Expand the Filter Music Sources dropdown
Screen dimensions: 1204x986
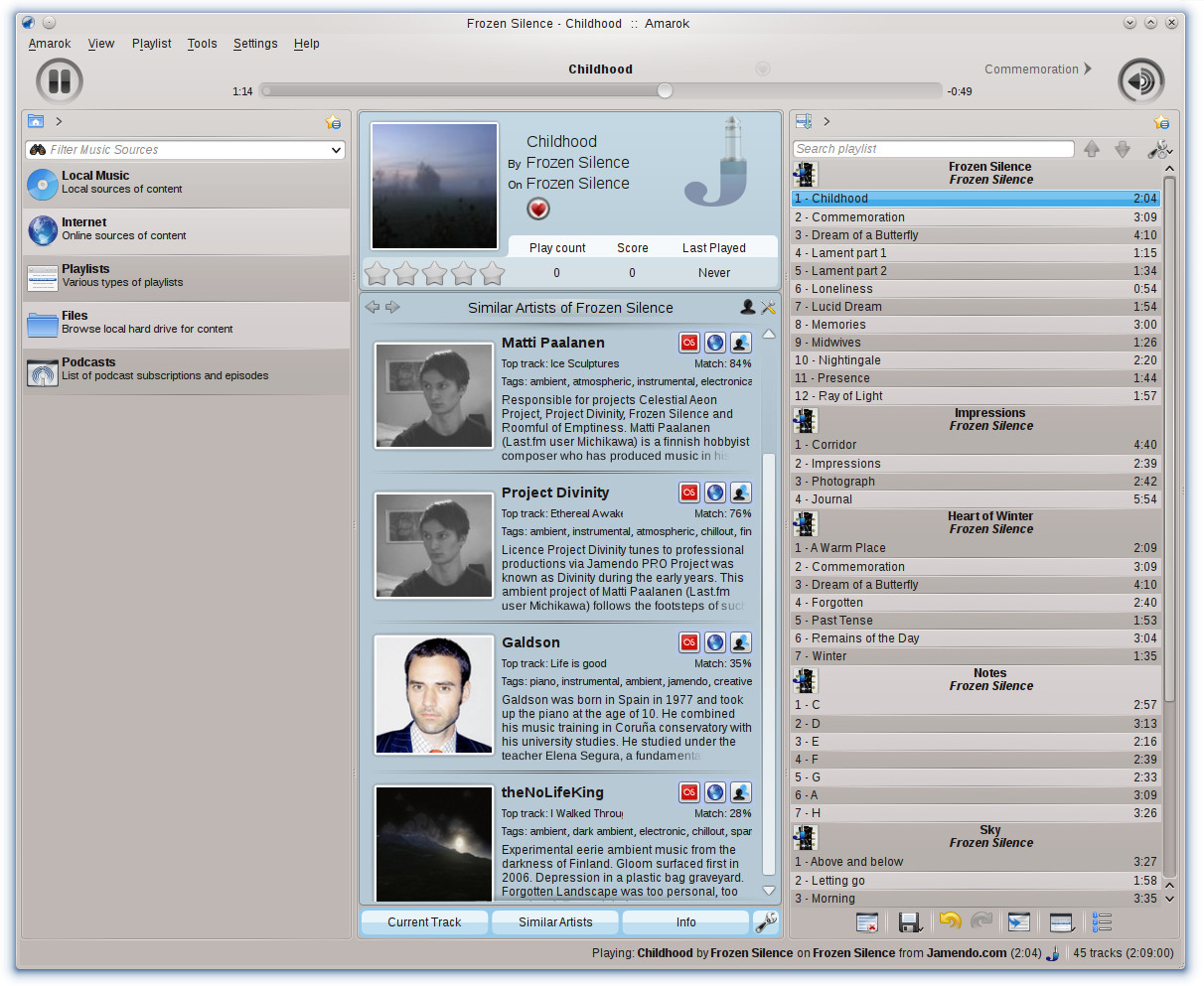336,150
